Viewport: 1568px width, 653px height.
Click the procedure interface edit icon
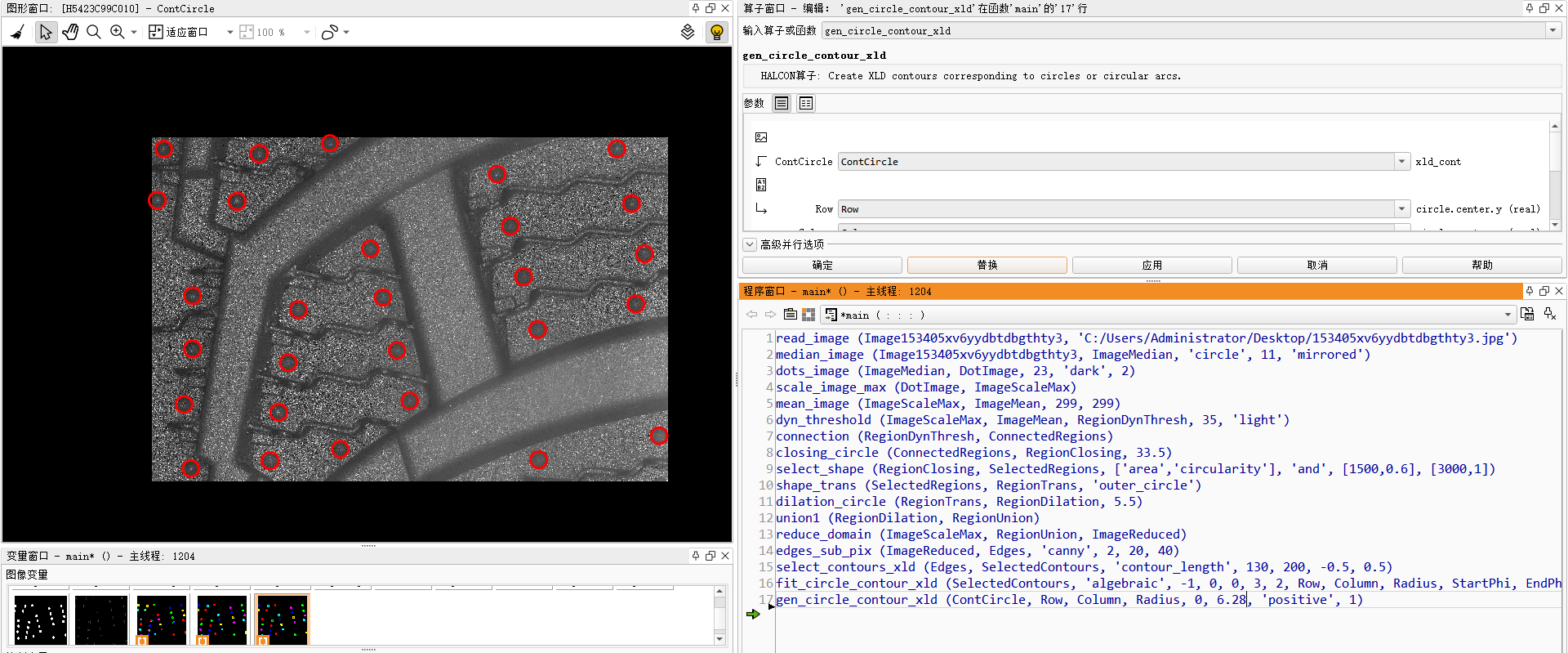1527,315
